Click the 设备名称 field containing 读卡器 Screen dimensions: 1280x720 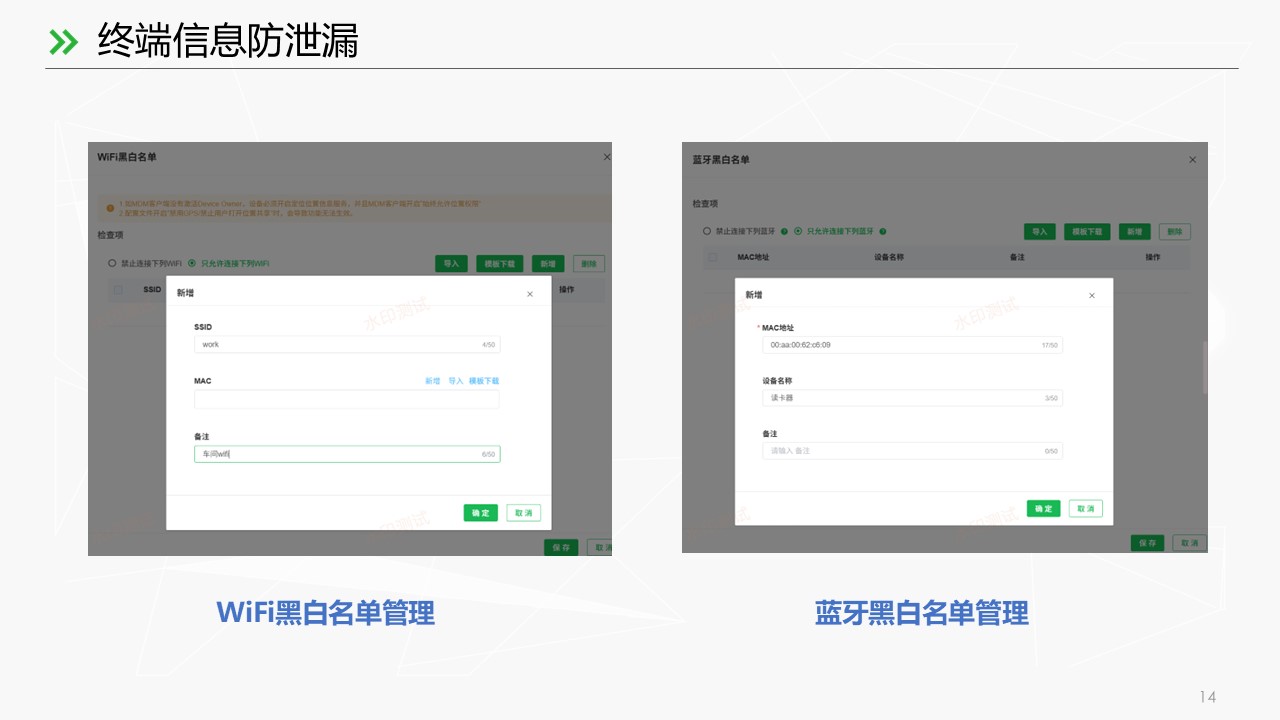(x=911, y=398)
